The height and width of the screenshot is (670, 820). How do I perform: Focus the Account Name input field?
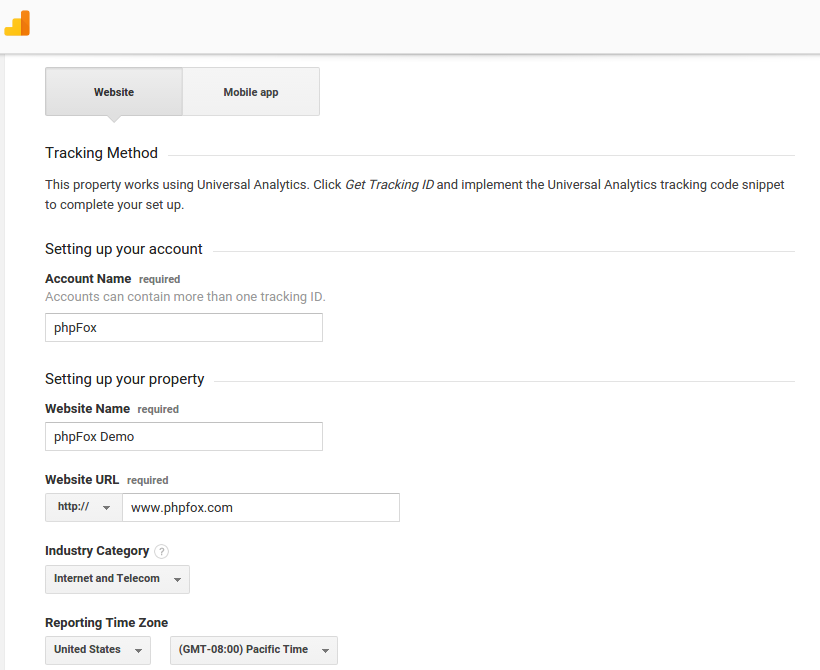pyautogui.click(x=184, y=327)
